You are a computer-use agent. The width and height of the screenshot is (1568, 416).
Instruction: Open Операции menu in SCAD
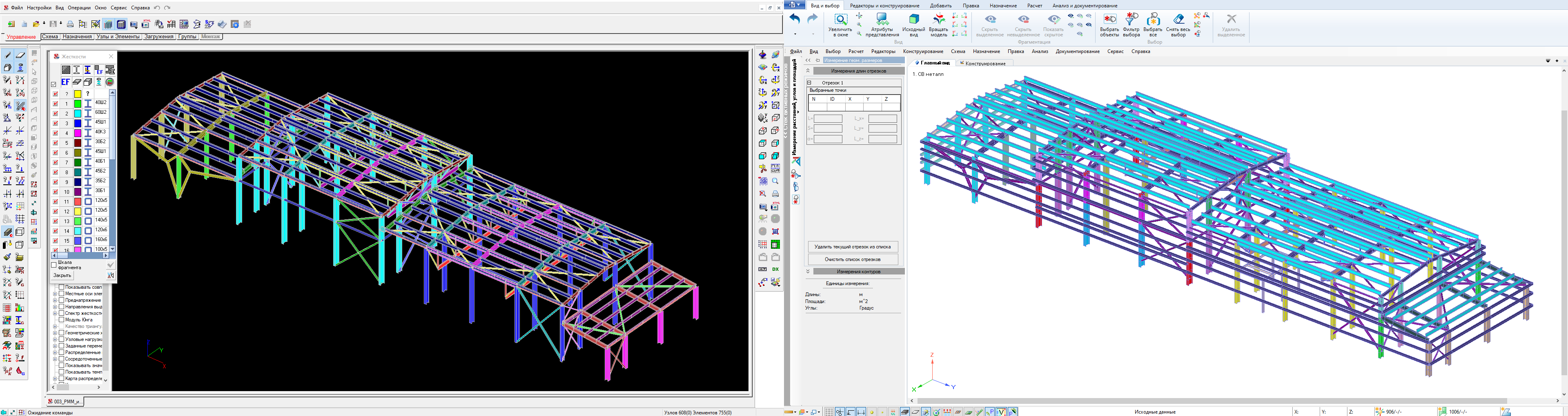tap(79, 8)
